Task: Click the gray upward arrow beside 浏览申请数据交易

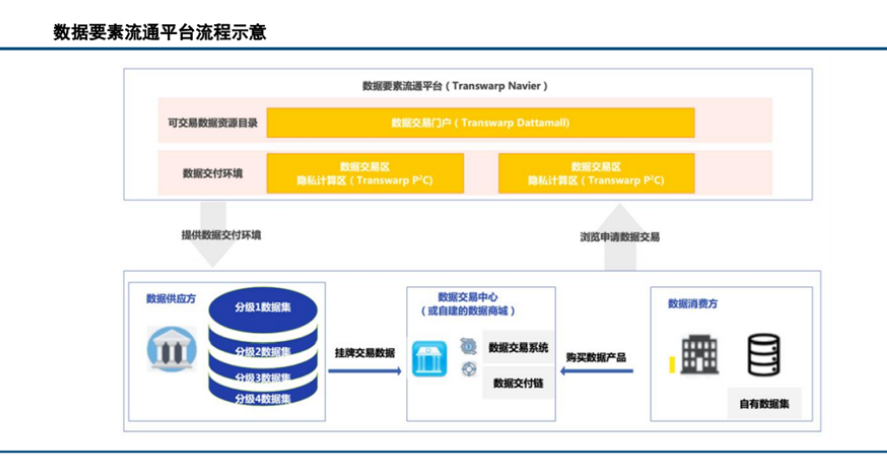Action: (620, 237)
